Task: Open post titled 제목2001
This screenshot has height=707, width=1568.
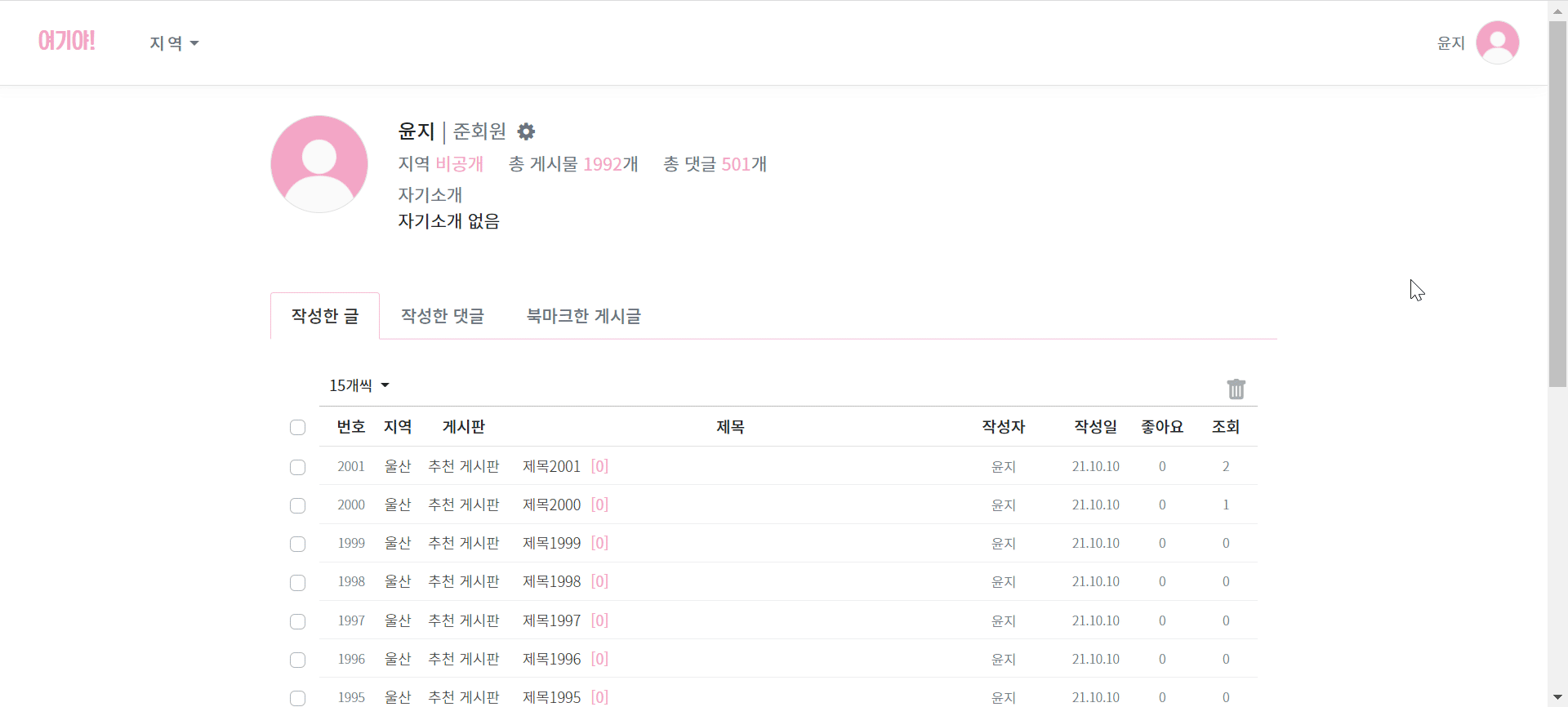Action: (552, 466)
